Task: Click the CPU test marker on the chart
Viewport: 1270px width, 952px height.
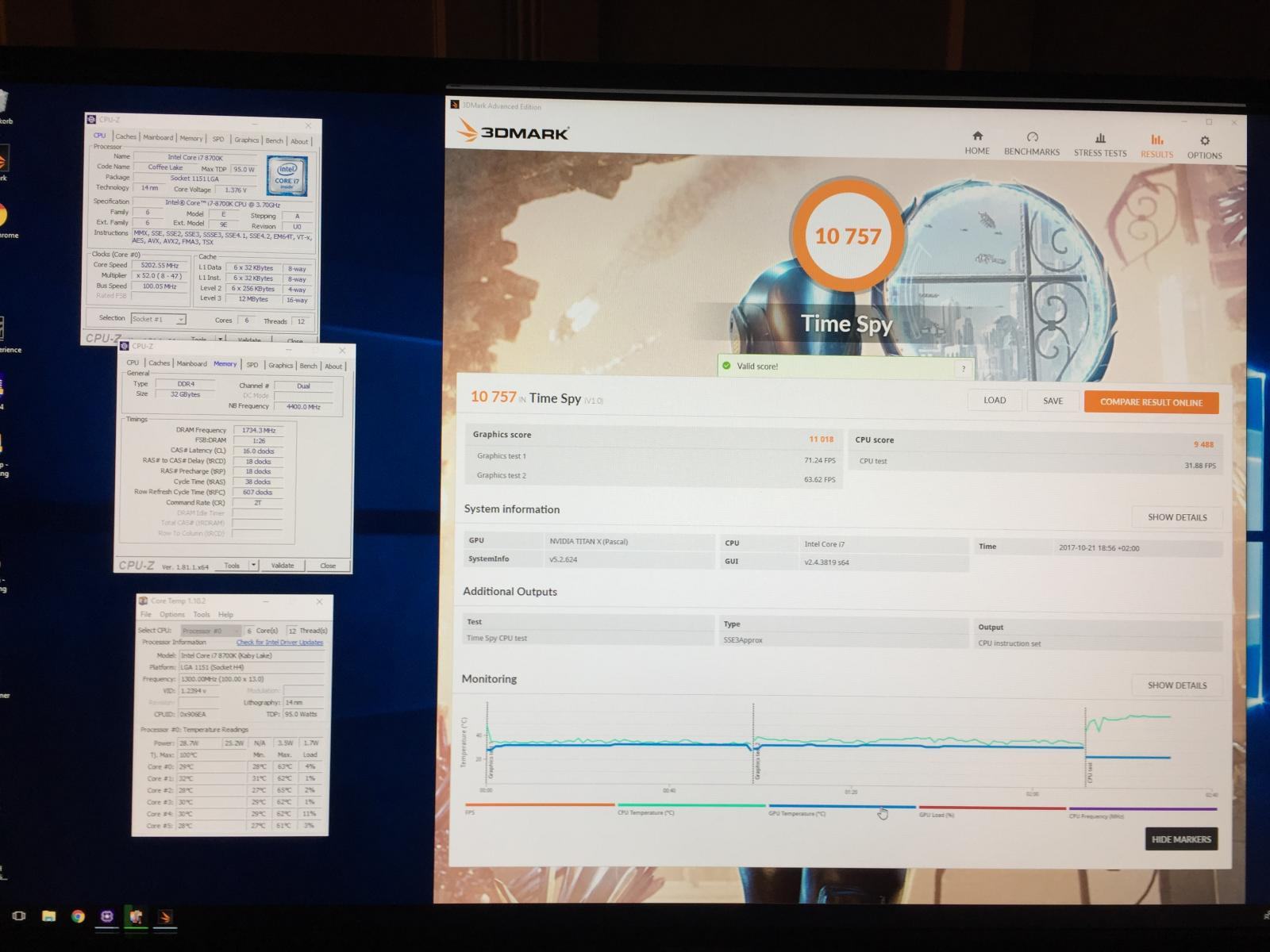Action: point(1090,772)
